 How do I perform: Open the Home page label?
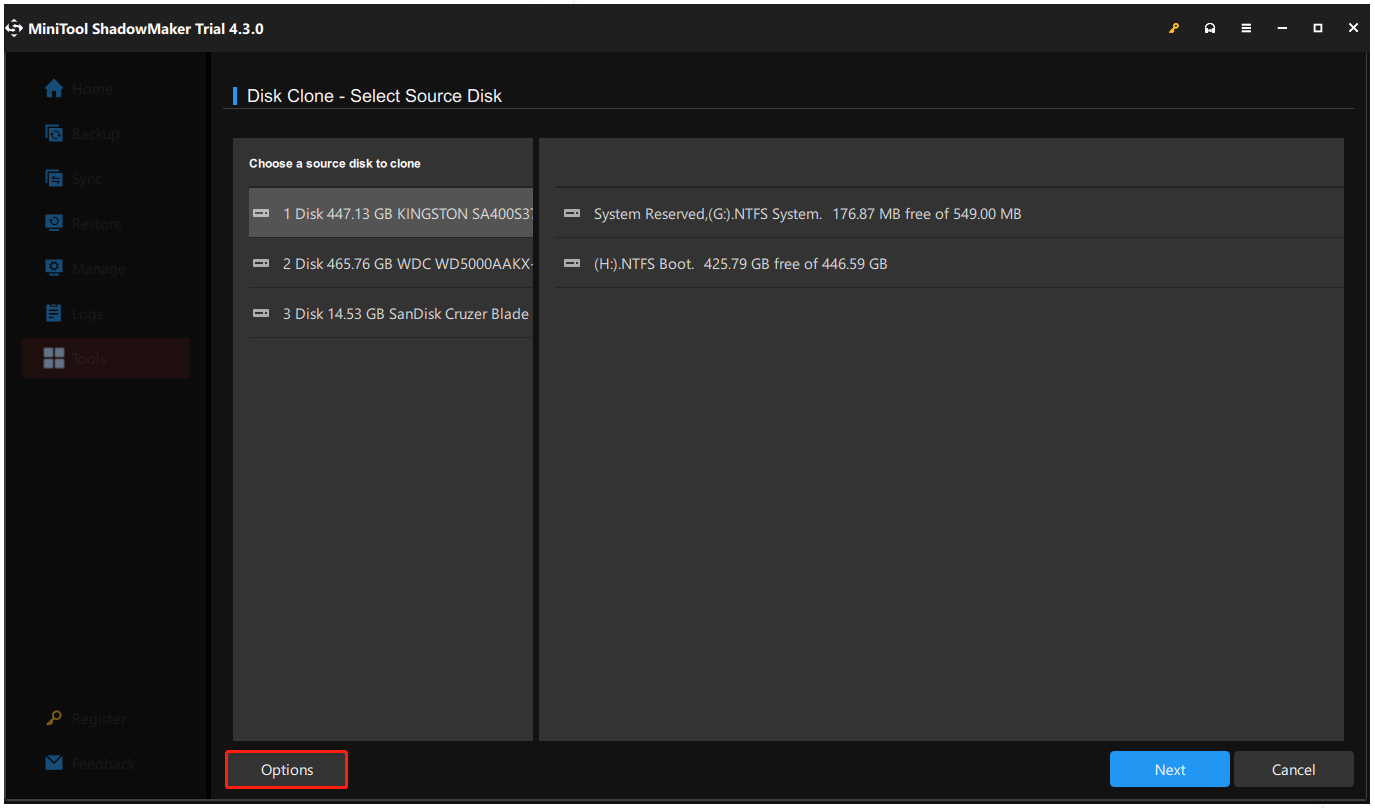pyautogui.click(x=92, y=89)
